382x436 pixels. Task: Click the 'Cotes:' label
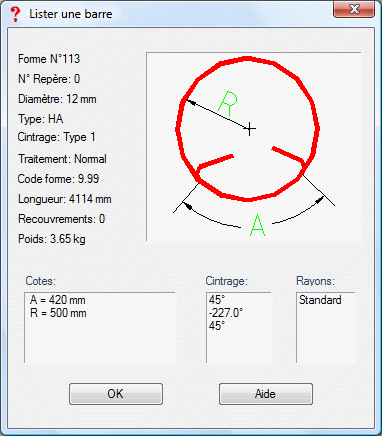click(41, 281)
